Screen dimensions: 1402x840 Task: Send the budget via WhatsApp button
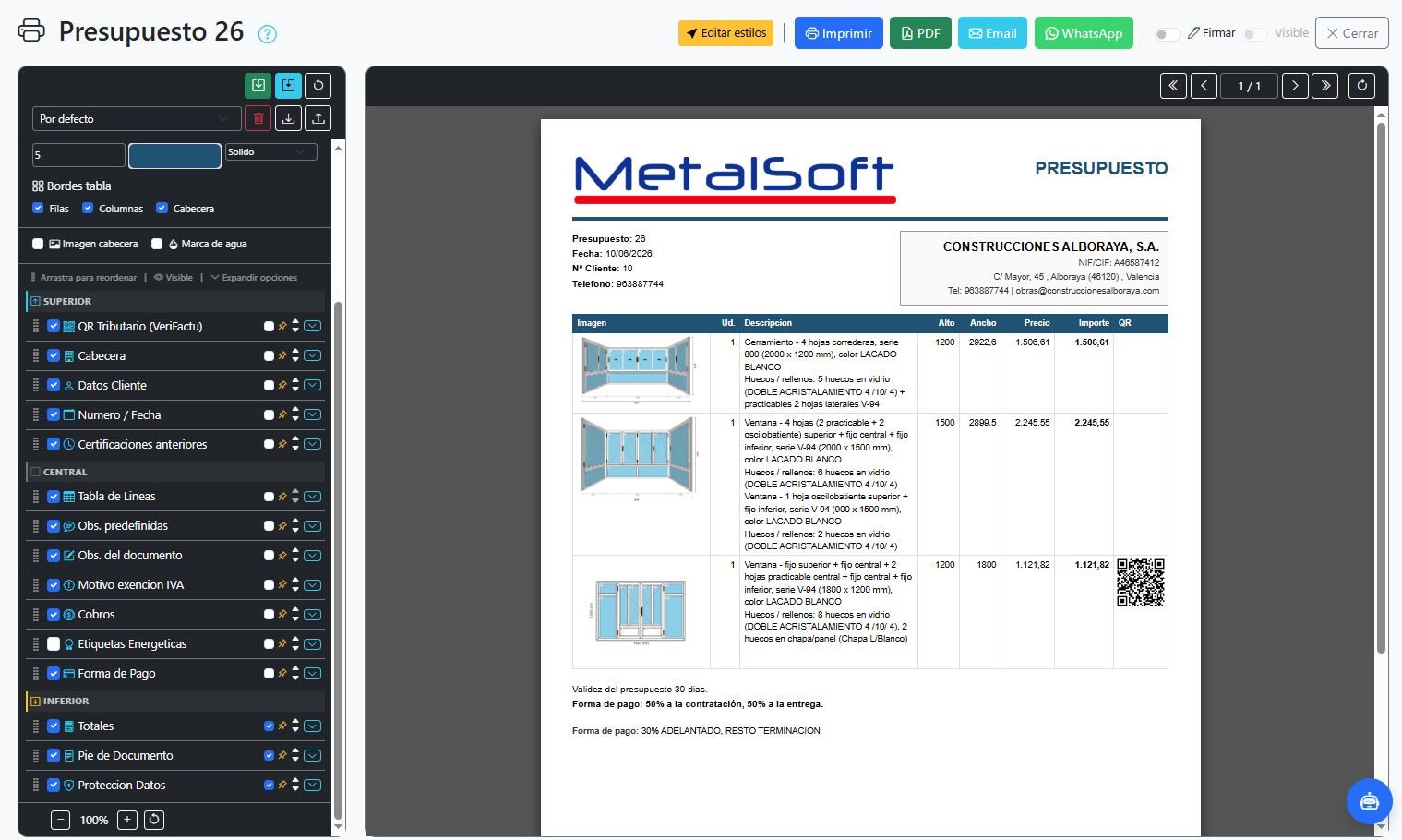1084,33
